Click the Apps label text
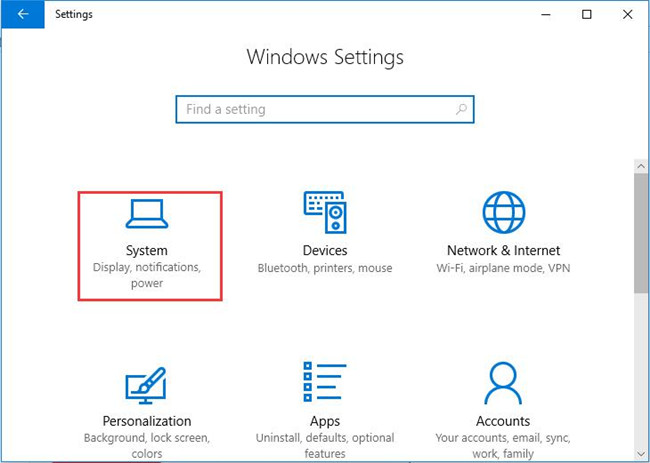650x463 pixels. pos(325,422)
